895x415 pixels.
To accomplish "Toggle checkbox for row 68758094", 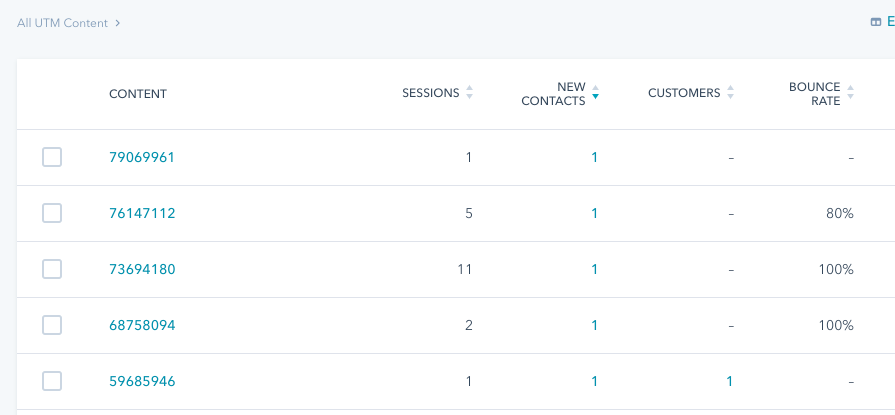I will [52, 325].
